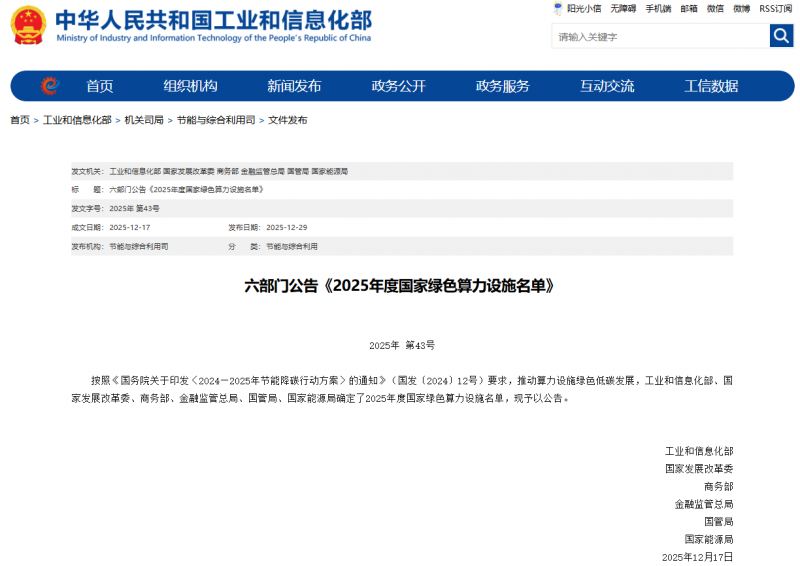Open the 微博 link at top
This screenshot has height=566, width=800.
click(x=741, y=9)
